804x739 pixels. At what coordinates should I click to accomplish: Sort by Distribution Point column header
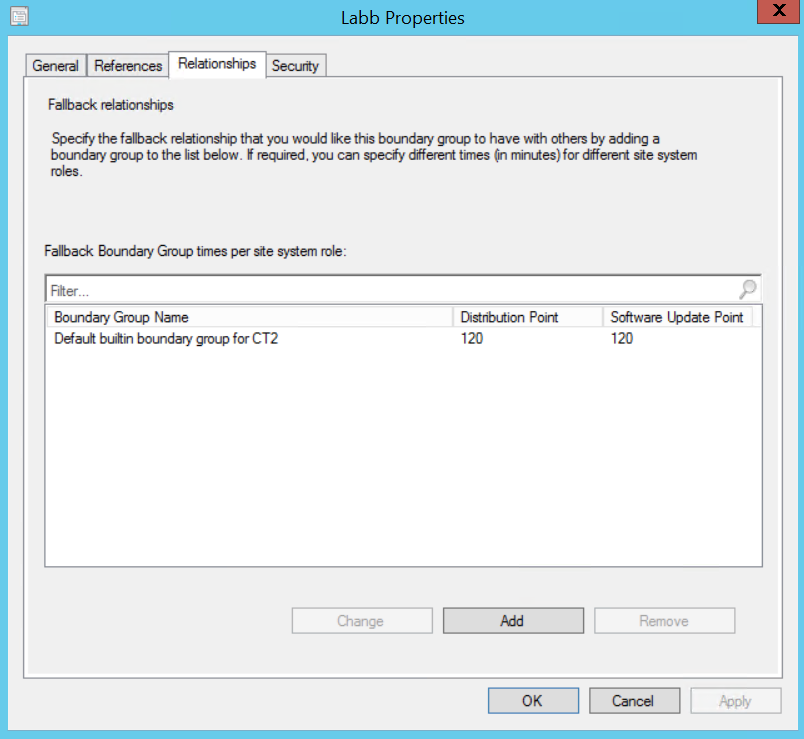point(526,317)
